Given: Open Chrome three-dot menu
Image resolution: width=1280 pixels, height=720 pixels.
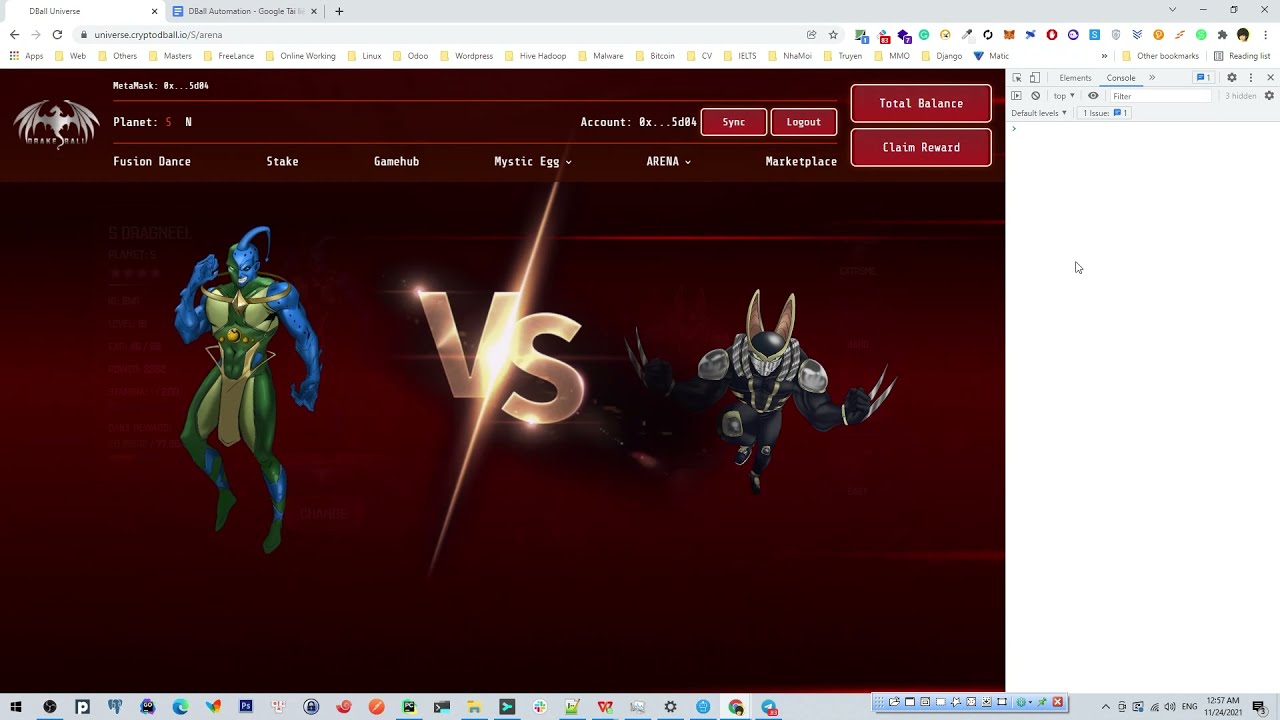Looking at the screenshot, I should pos(1265,35).
